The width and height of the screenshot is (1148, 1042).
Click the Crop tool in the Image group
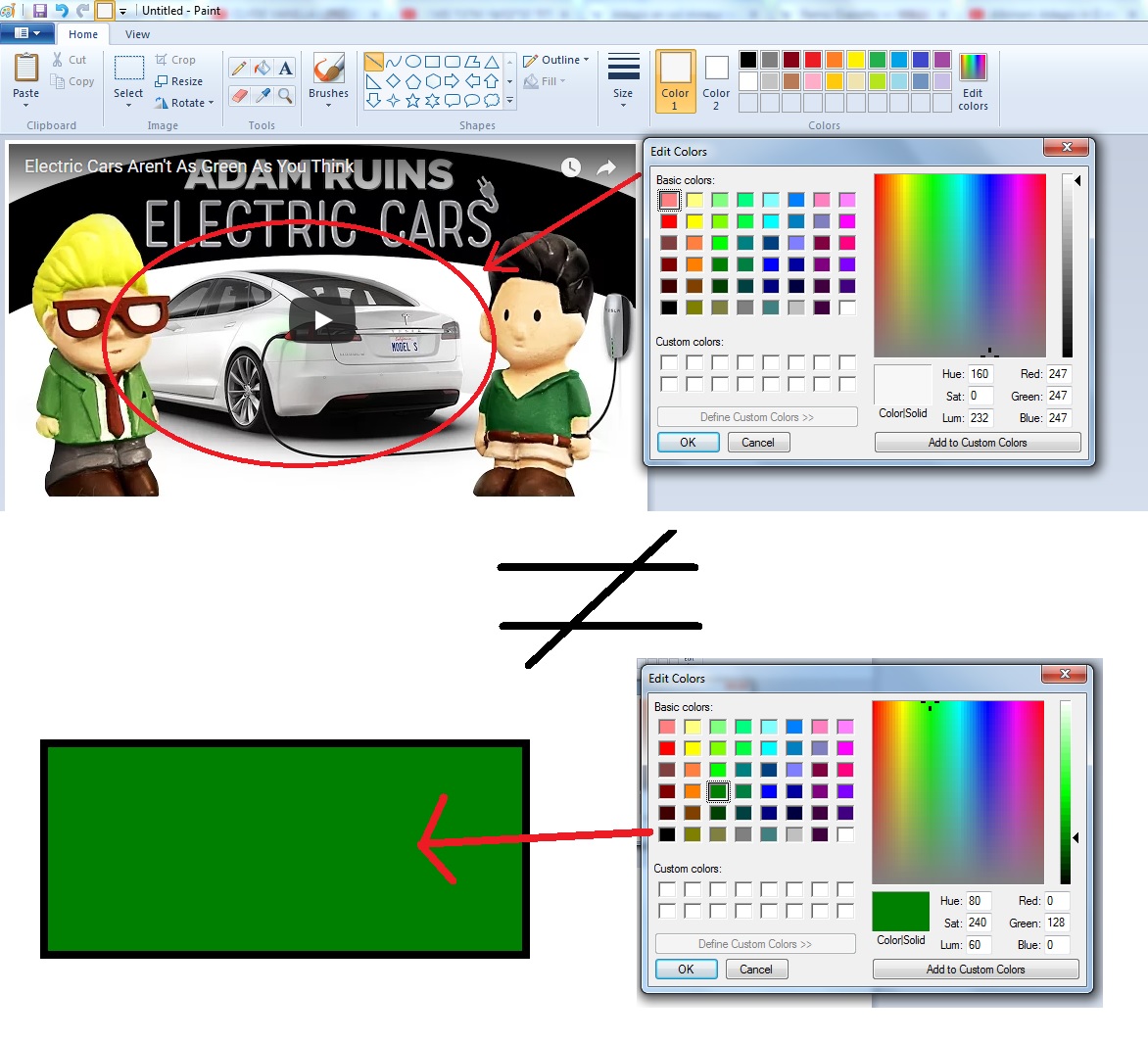(176, 60)
